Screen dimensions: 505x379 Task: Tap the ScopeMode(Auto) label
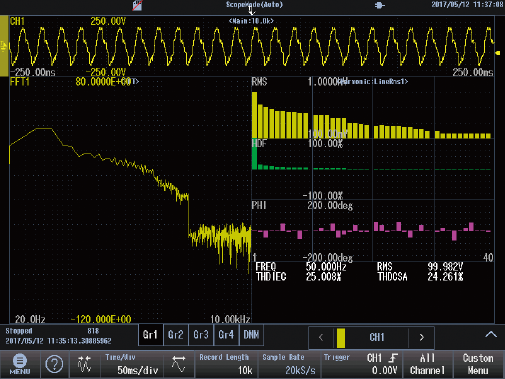(254, 4)
